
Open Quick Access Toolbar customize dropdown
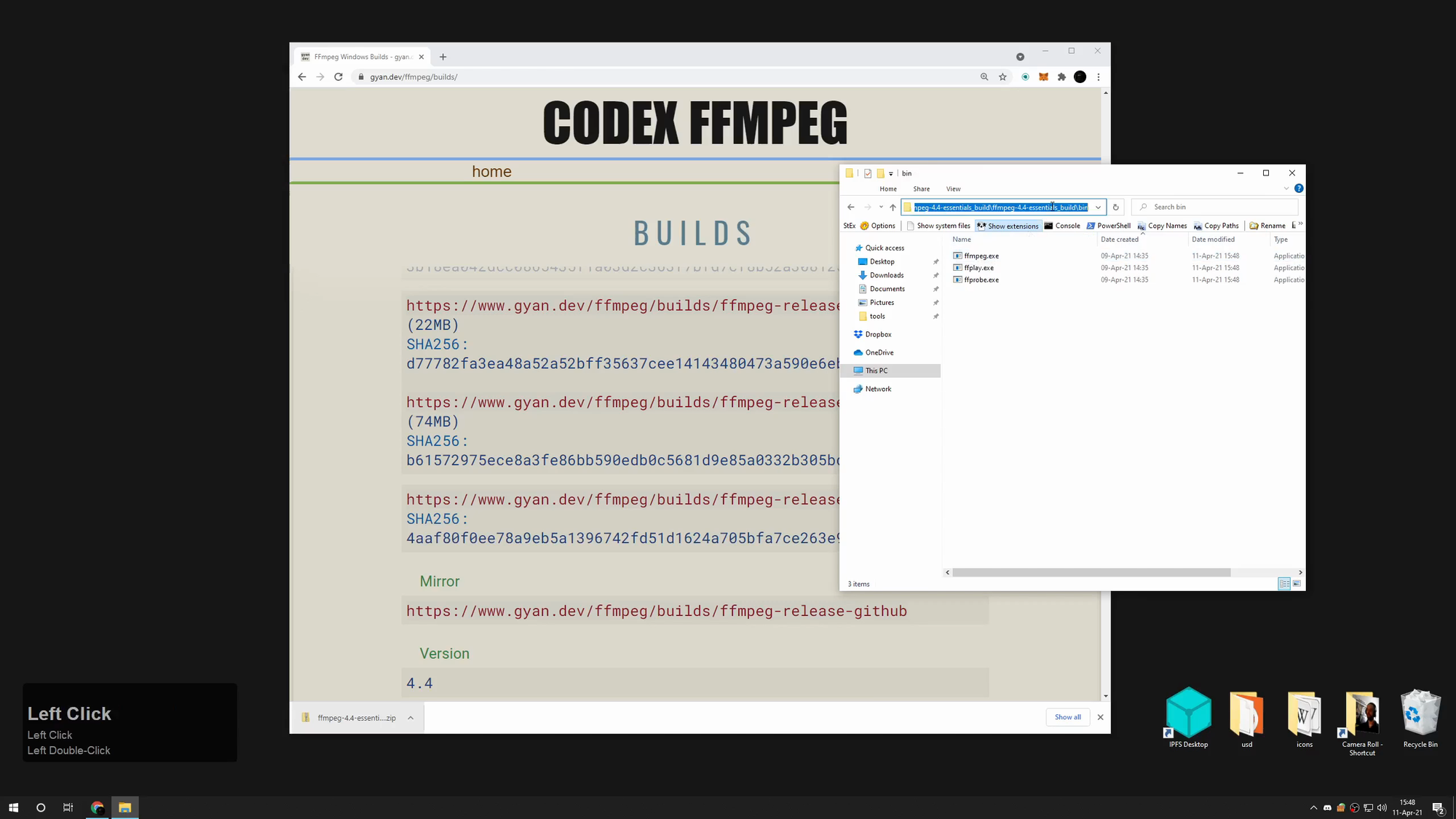[x=890, y=173]
